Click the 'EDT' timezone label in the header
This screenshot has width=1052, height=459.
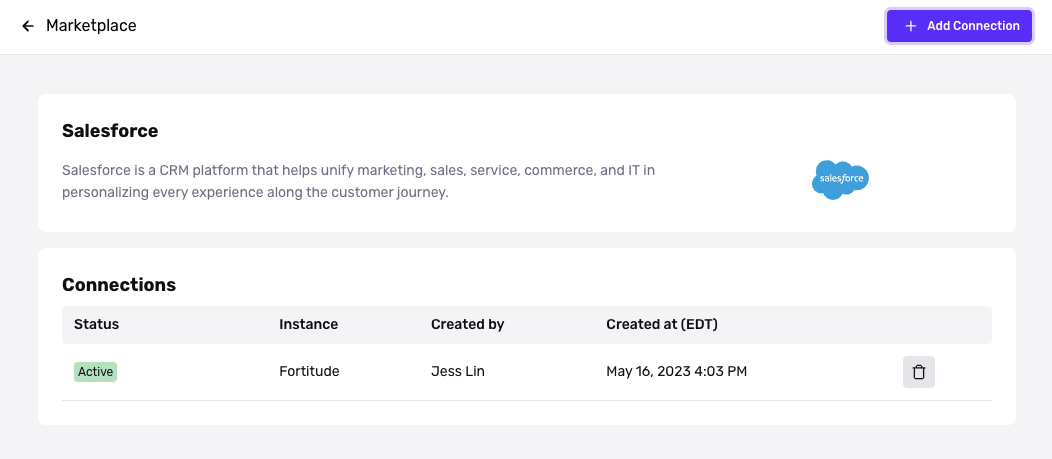[x=696, y=324]
